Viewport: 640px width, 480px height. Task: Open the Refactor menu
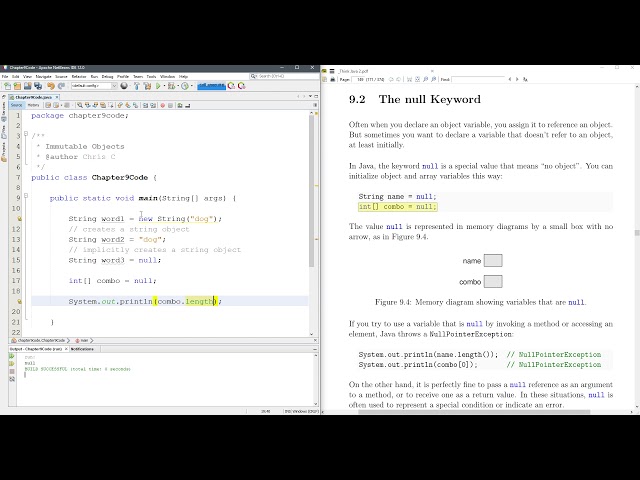coord(79,76)
